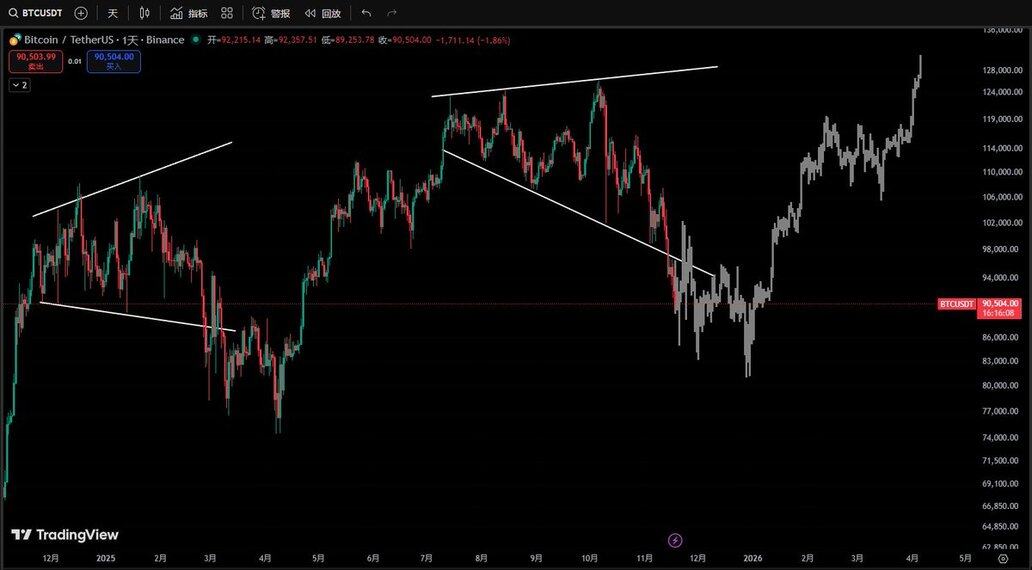This screenshot has width=1032, height=570.
Task: Redo the last undone action
Action: (391, 13)
